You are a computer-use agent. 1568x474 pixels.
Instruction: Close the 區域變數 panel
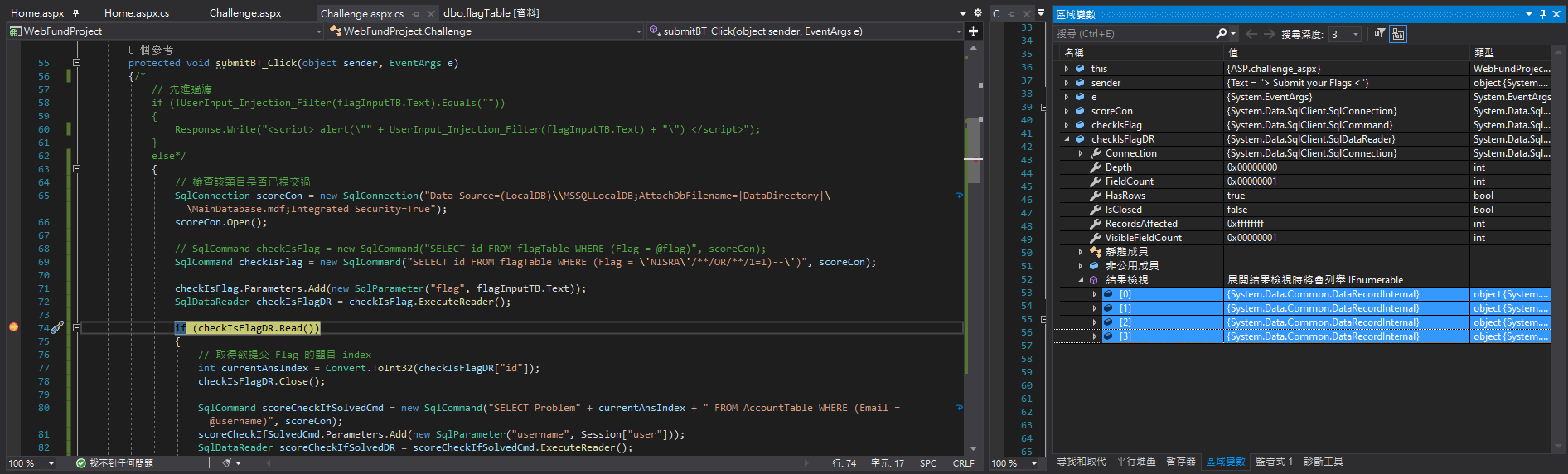pyautogui.click(x=1556, y=14)
